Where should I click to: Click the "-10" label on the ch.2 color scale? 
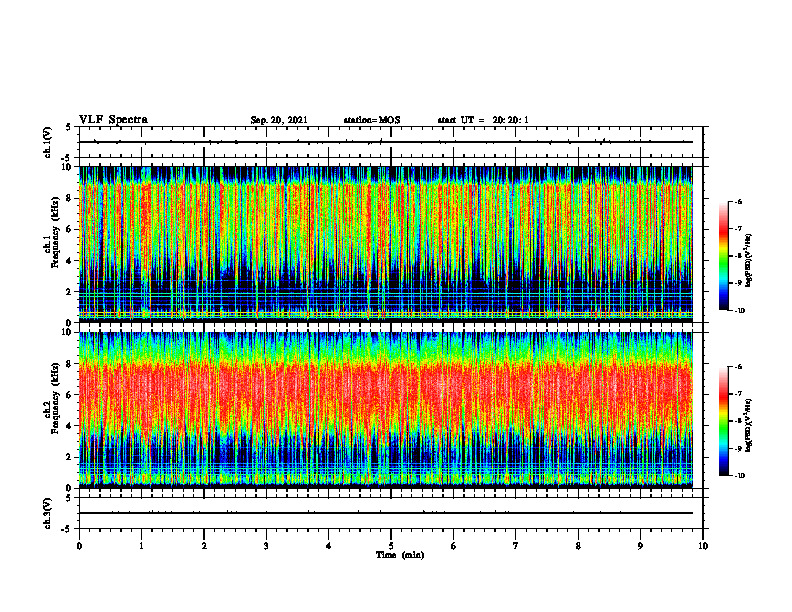coord(739,476)
